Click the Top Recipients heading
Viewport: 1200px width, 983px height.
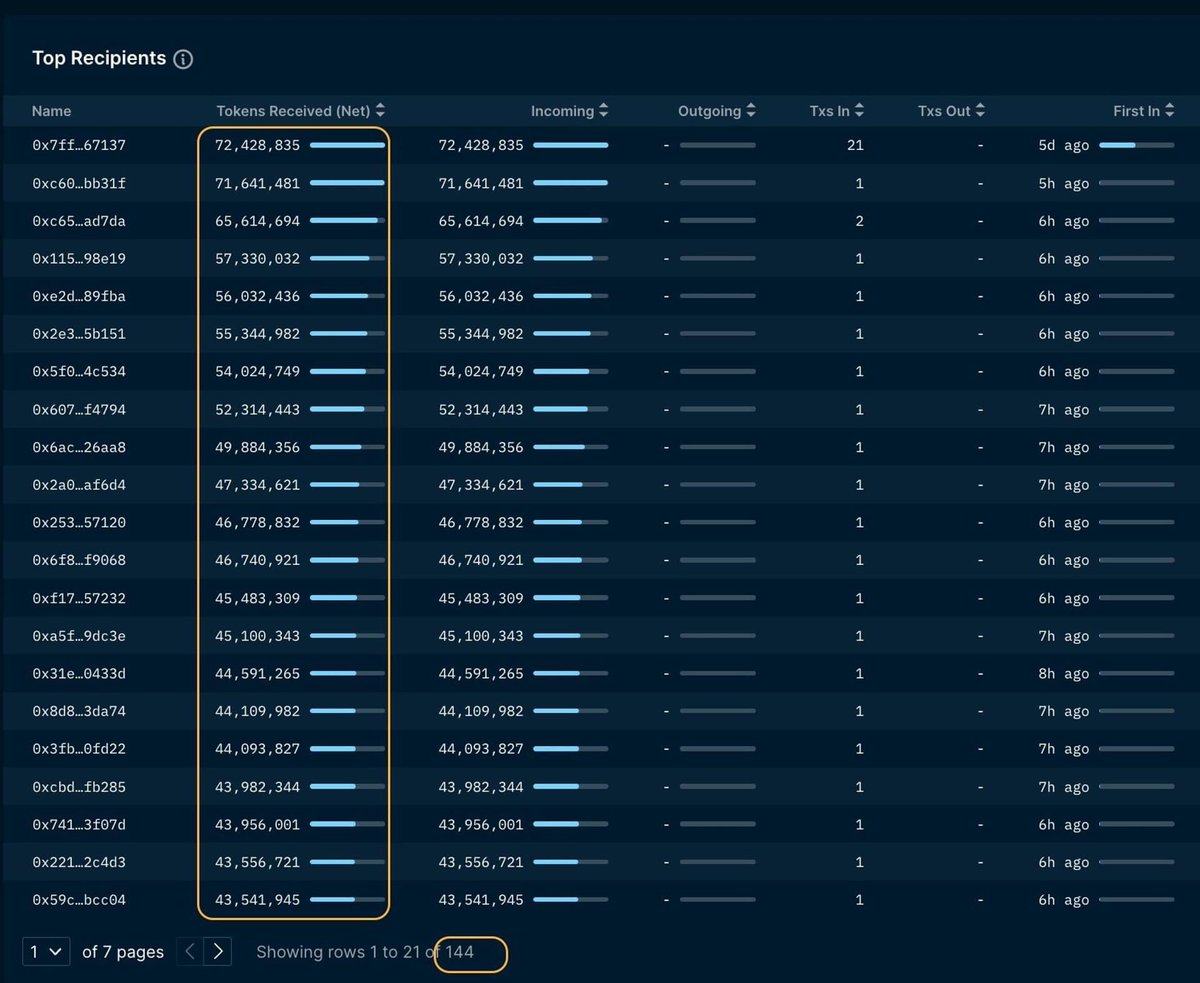(x=99, y=58)
